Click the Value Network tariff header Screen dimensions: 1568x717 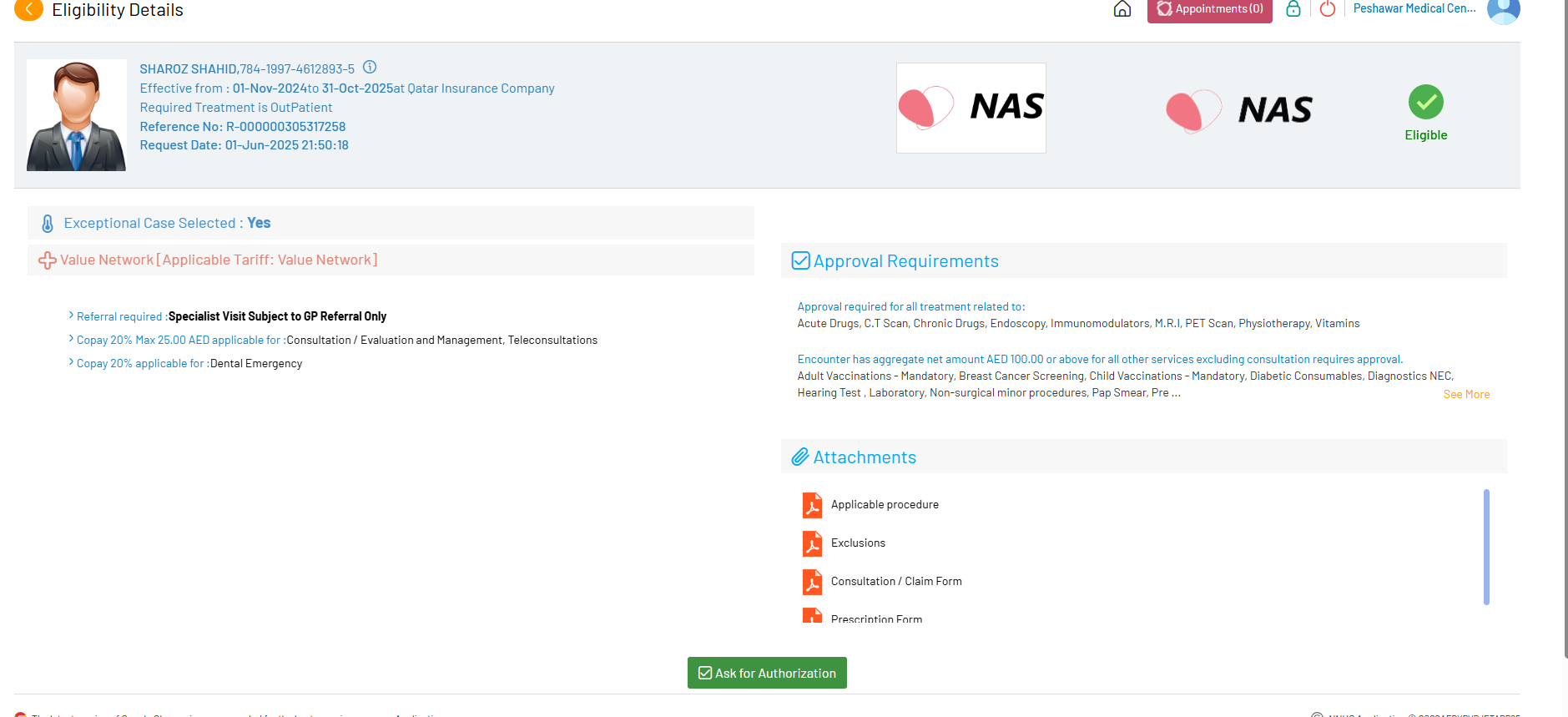point(219,260)
